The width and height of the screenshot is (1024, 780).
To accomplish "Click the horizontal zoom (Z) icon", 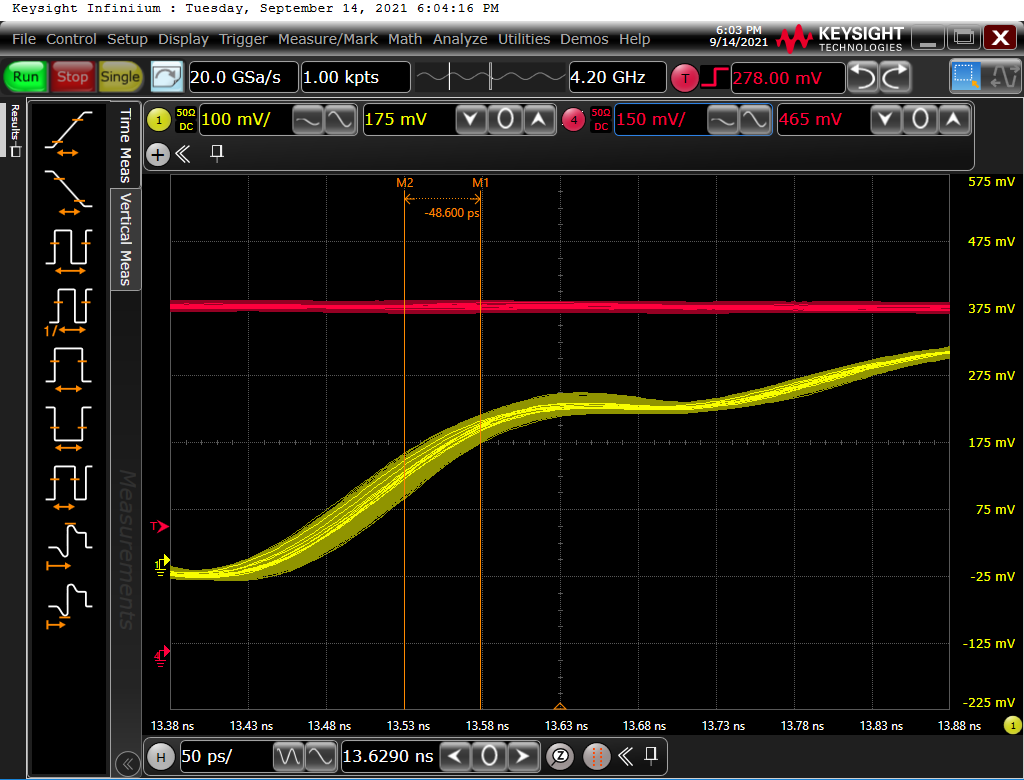I will tap(561, 756).
